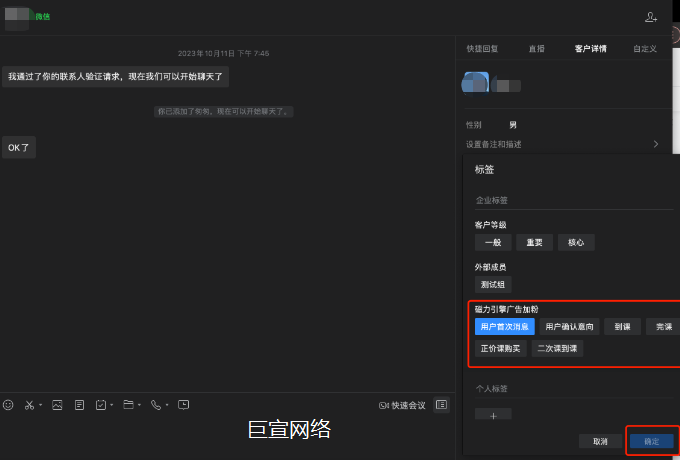Open the 自定义 tab
The image size is (680, 460).
(645, 49)
